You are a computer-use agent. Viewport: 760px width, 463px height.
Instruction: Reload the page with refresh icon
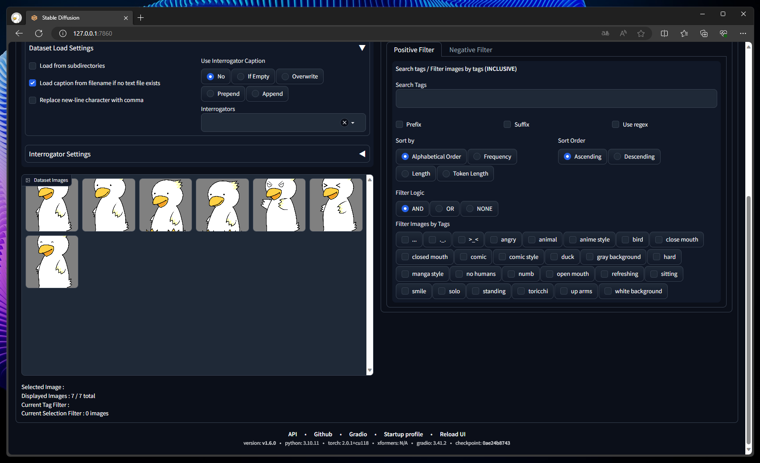click(39, 33)
